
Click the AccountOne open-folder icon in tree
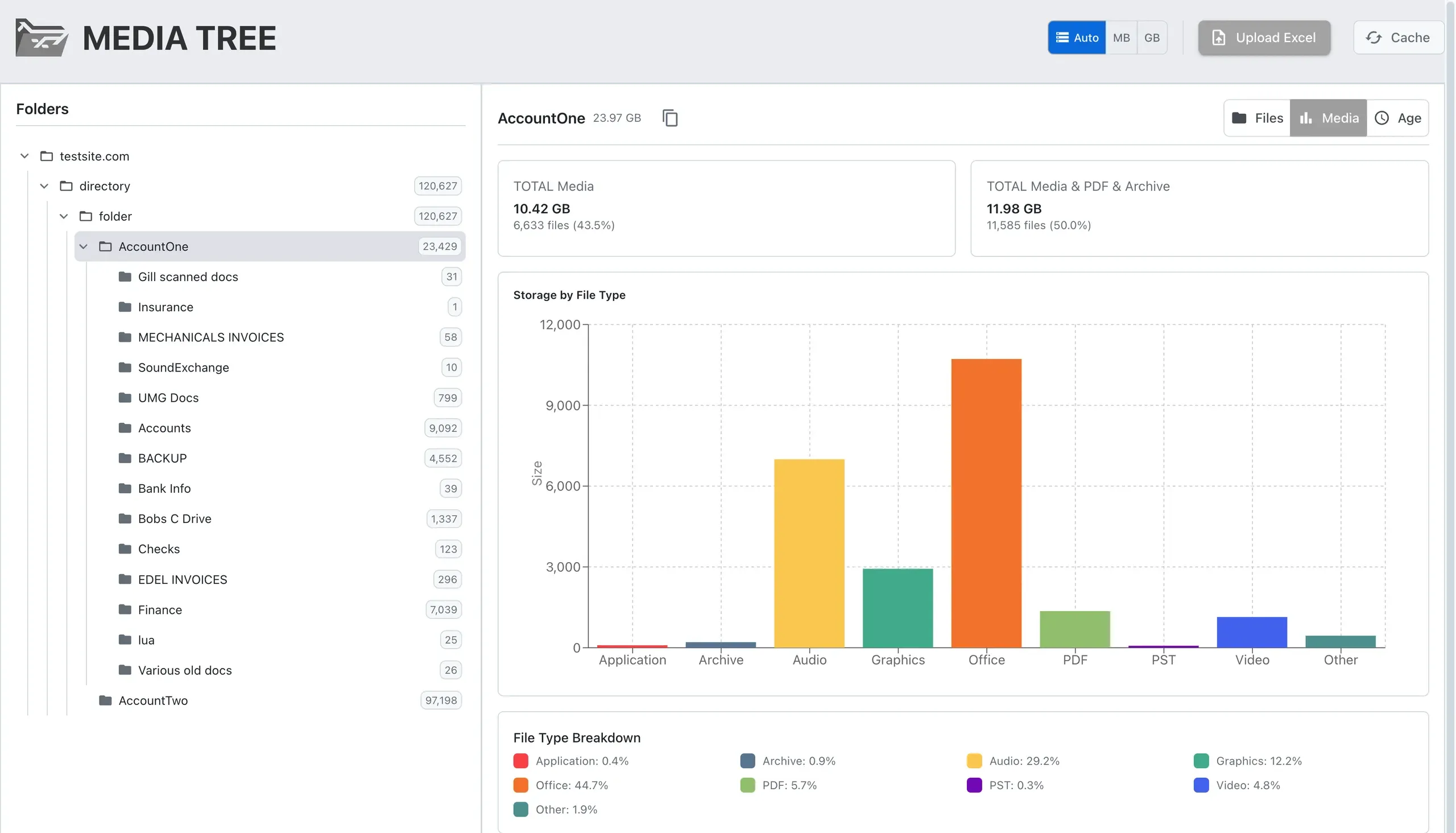coord(105,246)
